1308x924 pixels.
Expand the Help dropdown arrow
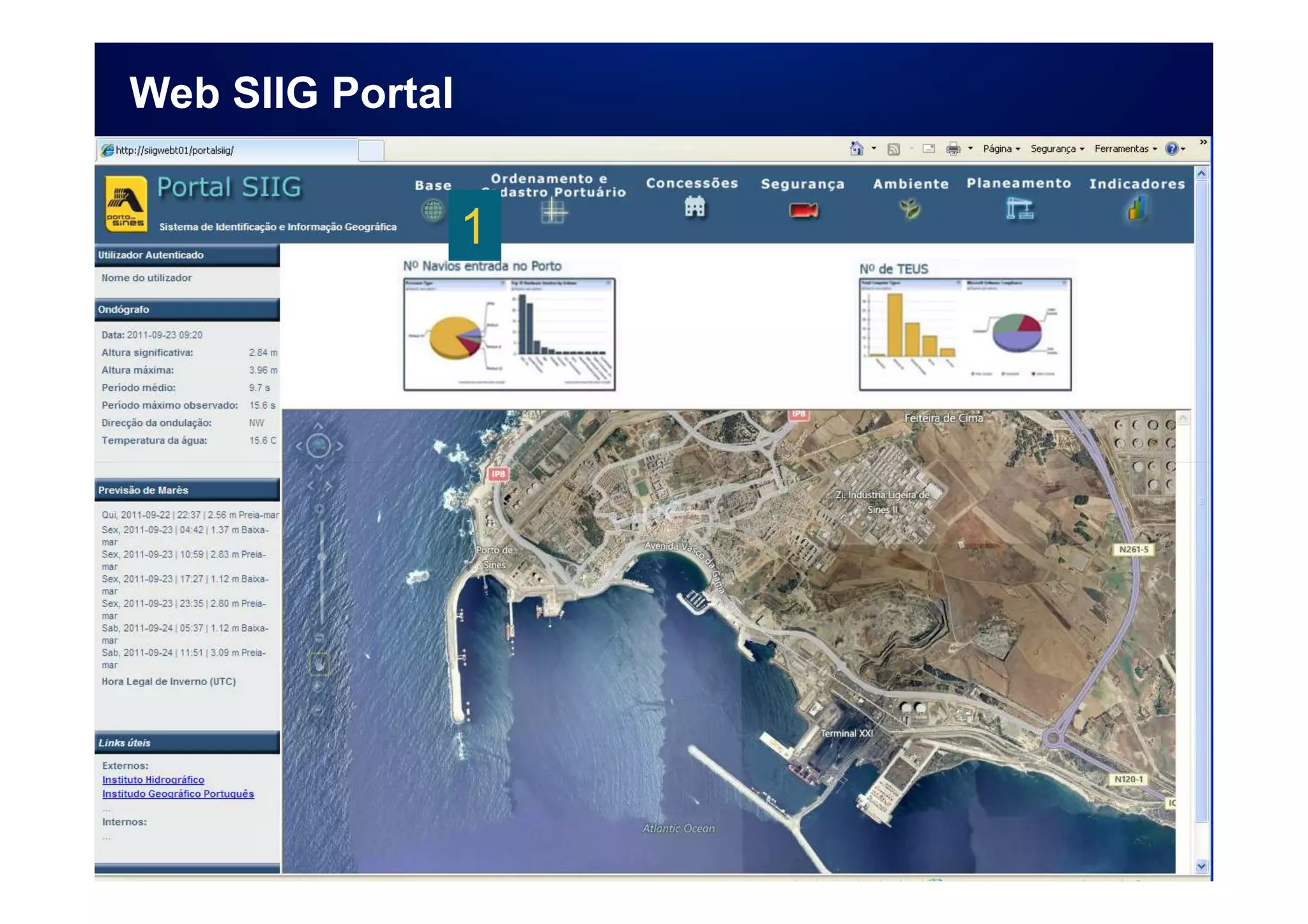point(1183,149)
